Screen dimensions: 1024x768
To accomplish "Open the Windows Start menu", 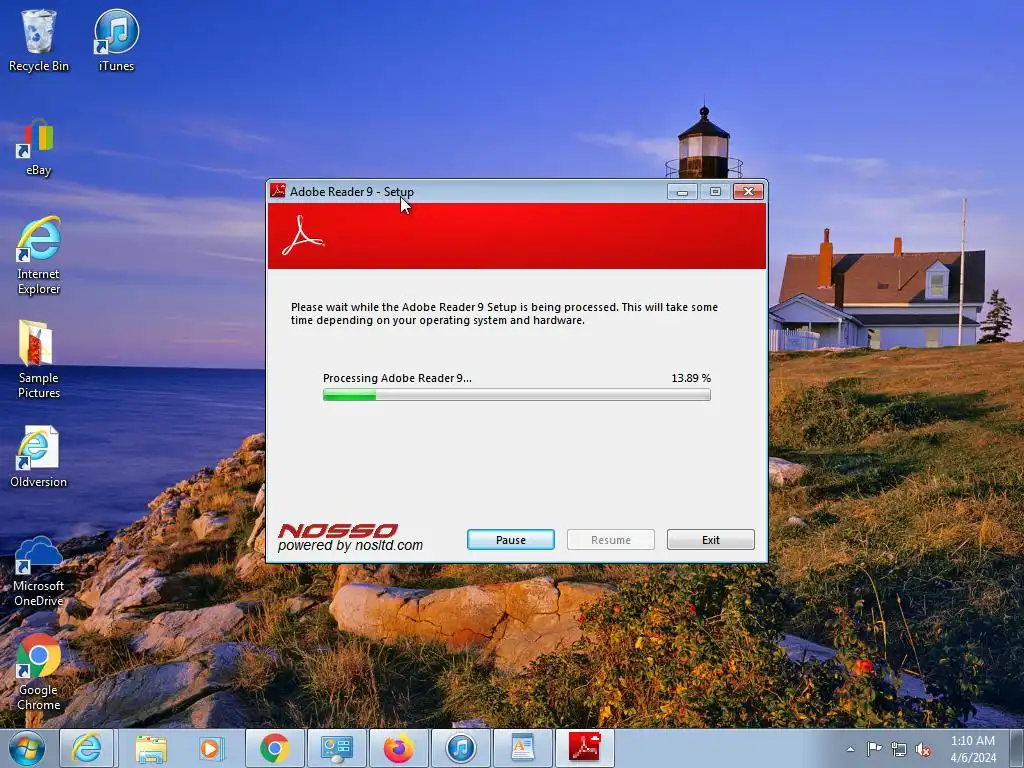I will [x=27, y=748].
